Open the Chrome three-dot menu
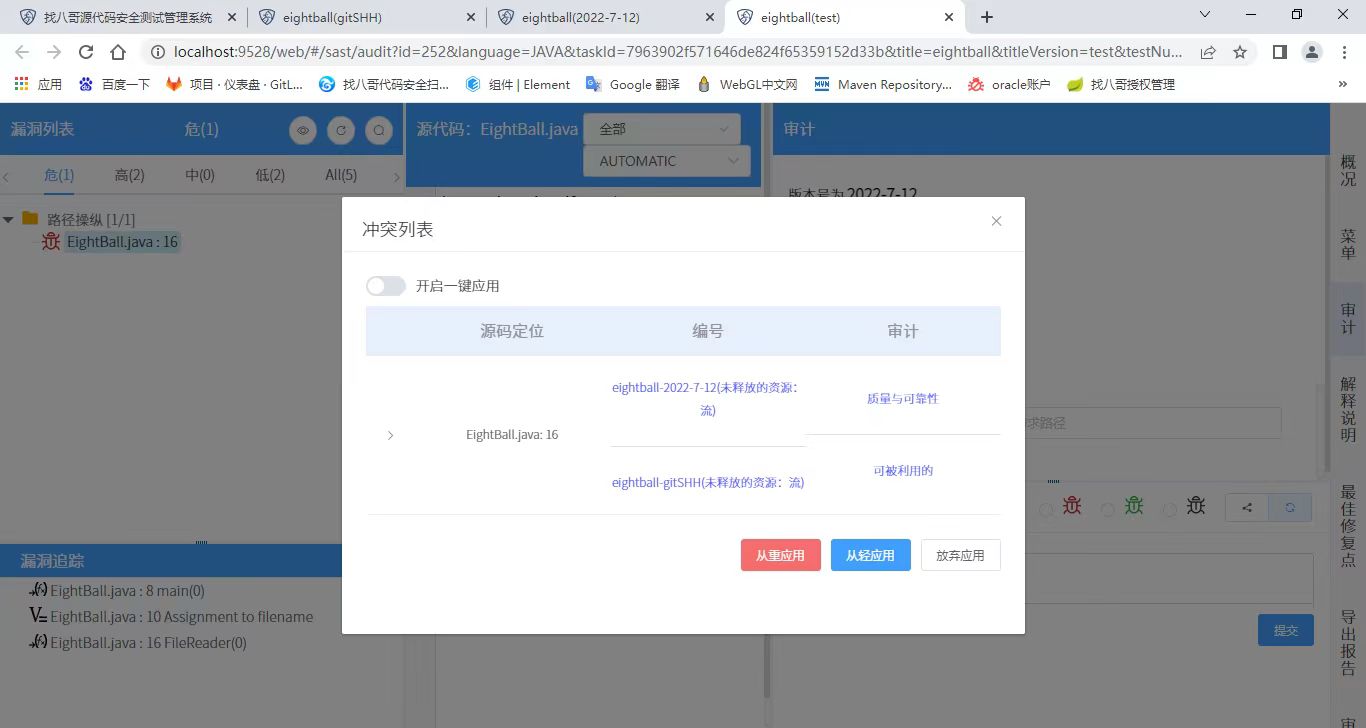The width and height of the screenshot is (1366, 728). click(x=1344, y=52)
